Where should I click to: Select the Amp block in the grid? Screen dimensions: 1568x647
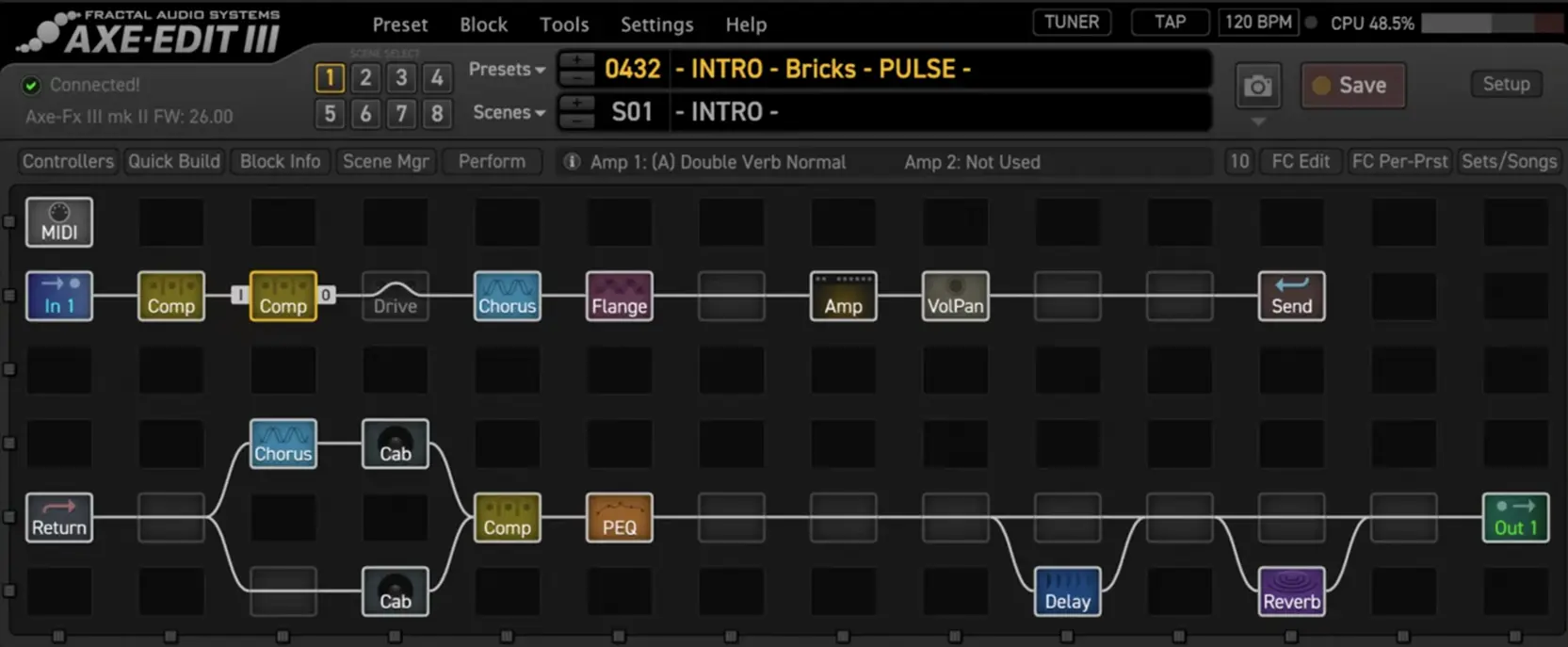click(x=843, y=296)
